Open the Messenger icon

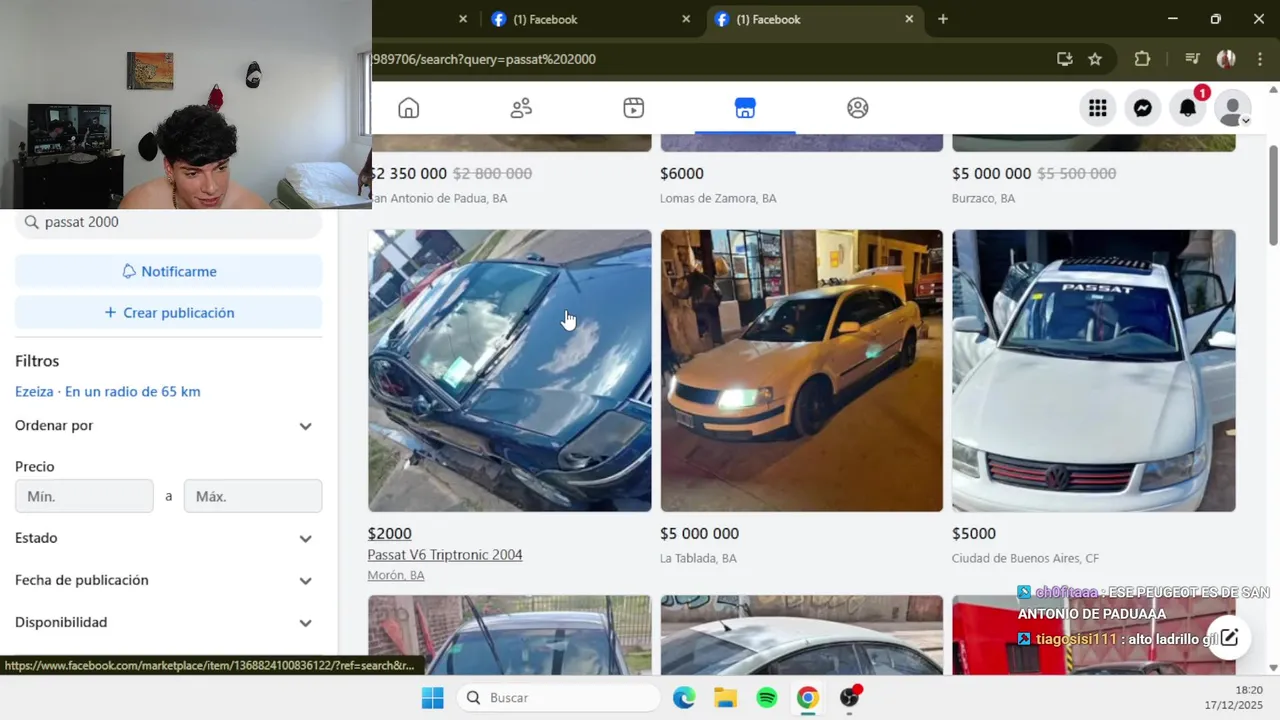(x=1142, y=108)
